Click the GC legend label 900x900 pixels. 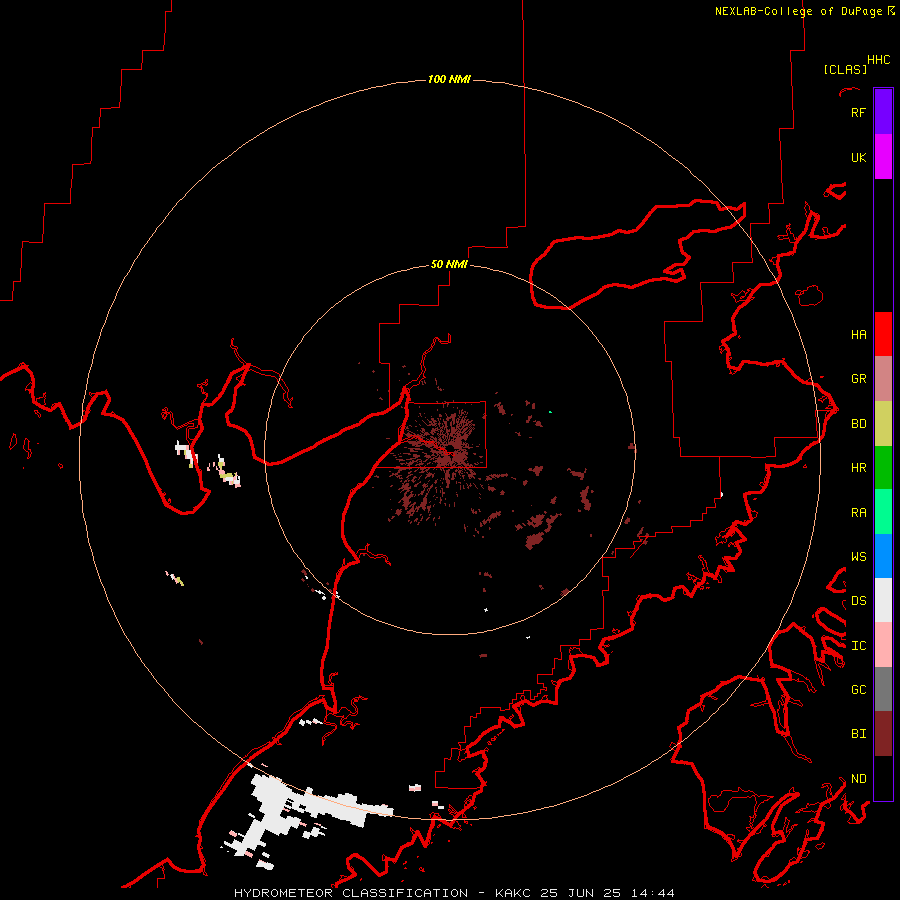pyautogui.click(x=858, y=690)
